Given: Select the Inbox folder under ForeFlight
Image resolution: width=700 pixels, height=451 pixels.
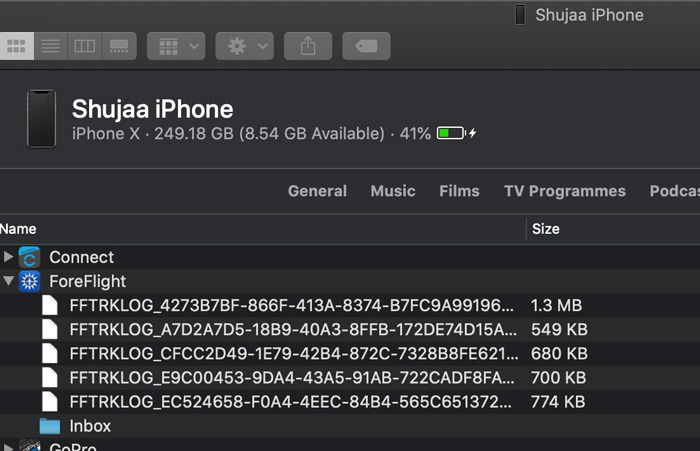Looking at the screenshot, I should click(x=90, y=426).
